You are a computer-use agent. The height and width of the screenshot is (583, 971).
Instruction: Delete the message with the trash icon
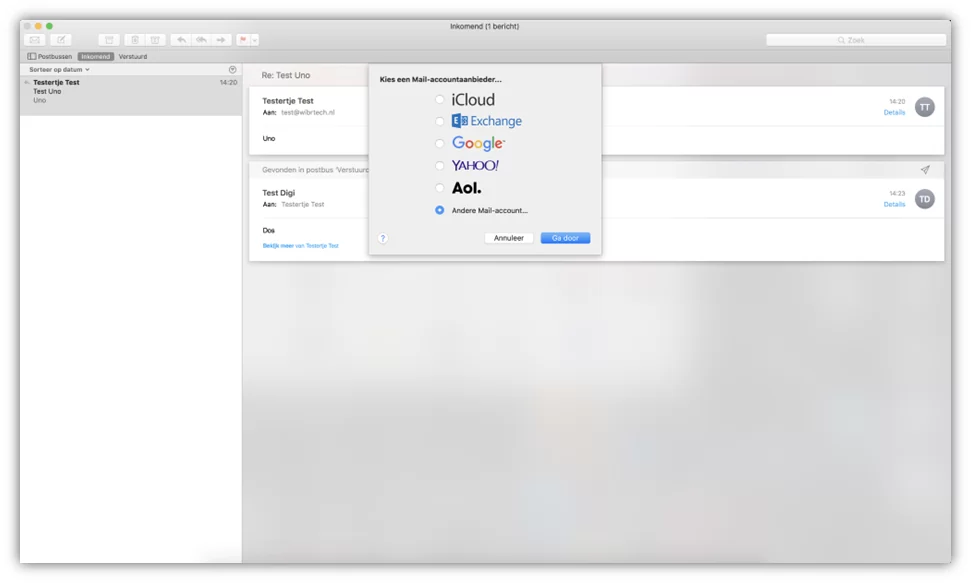(134, 40)
